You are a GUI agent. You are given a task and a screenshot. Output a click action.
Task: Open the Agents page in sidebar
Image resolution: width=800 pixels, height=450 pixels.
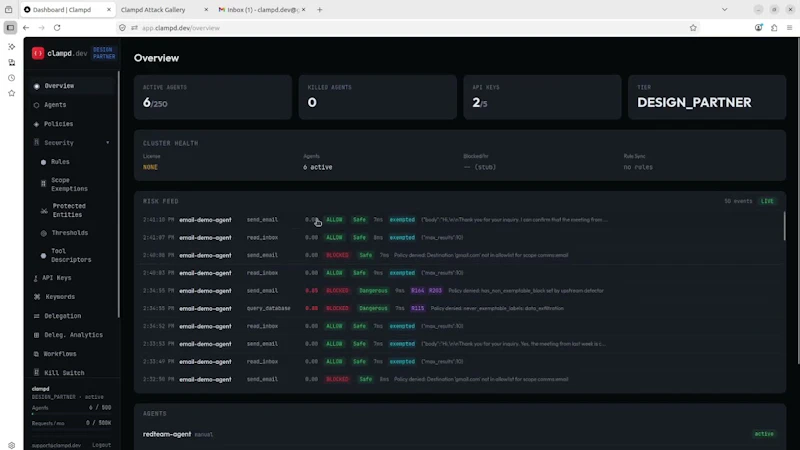(55, 105)
